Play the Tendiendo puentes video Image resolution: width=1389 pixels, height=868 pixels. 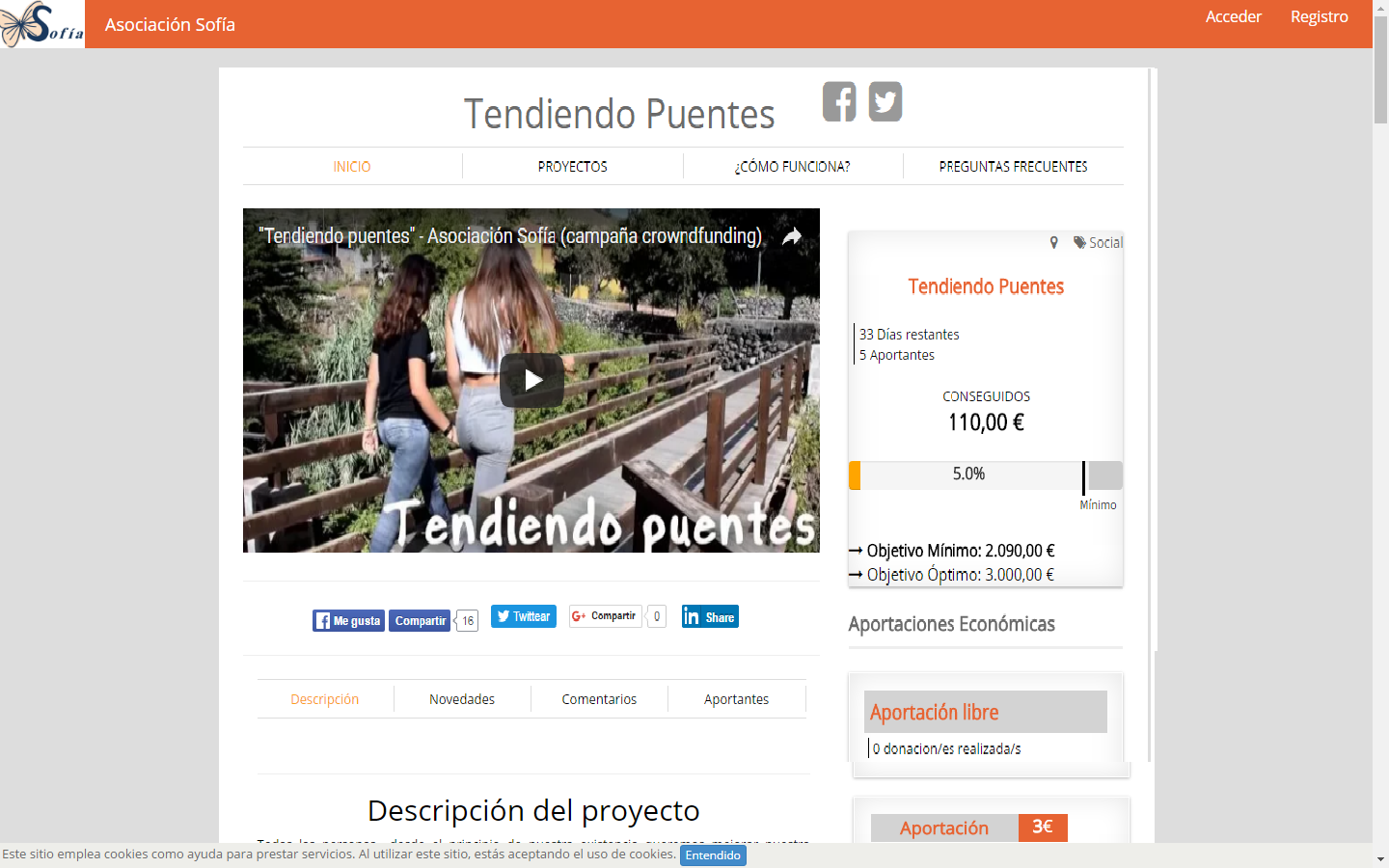tap(531, 380)
